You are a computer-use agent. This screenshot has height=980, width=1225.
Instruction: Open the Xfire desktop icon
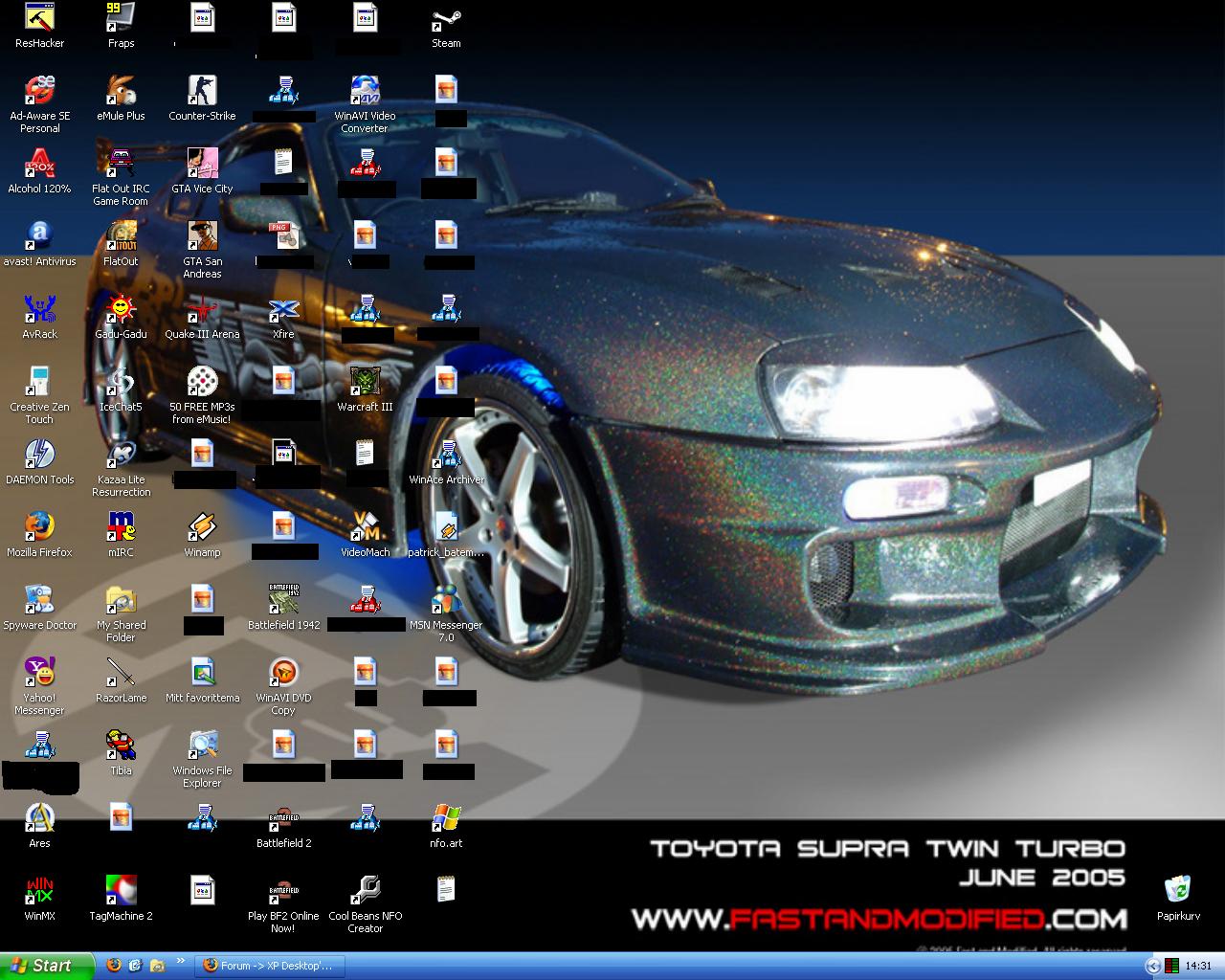[x=283, y=317]
